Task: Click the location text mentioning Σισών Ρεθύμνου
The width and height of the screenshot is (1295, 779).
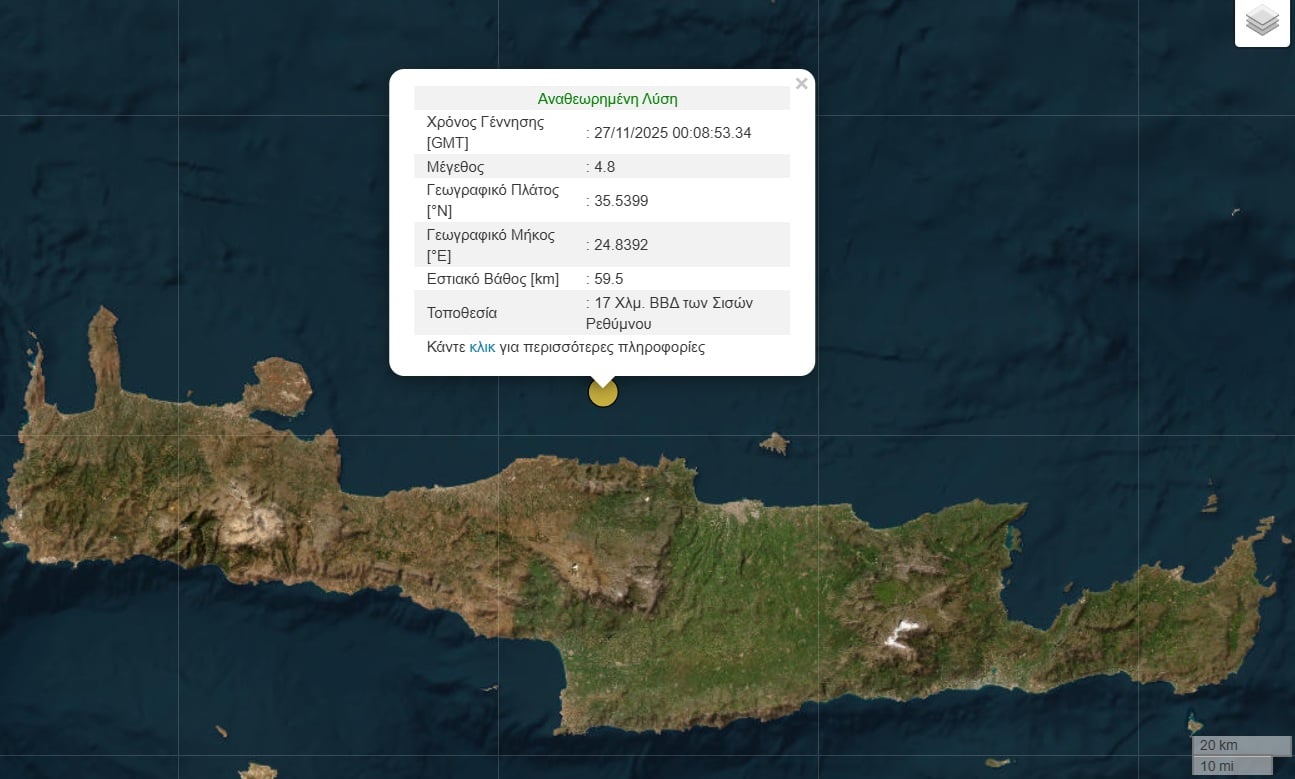Action: tap(668, 312)
